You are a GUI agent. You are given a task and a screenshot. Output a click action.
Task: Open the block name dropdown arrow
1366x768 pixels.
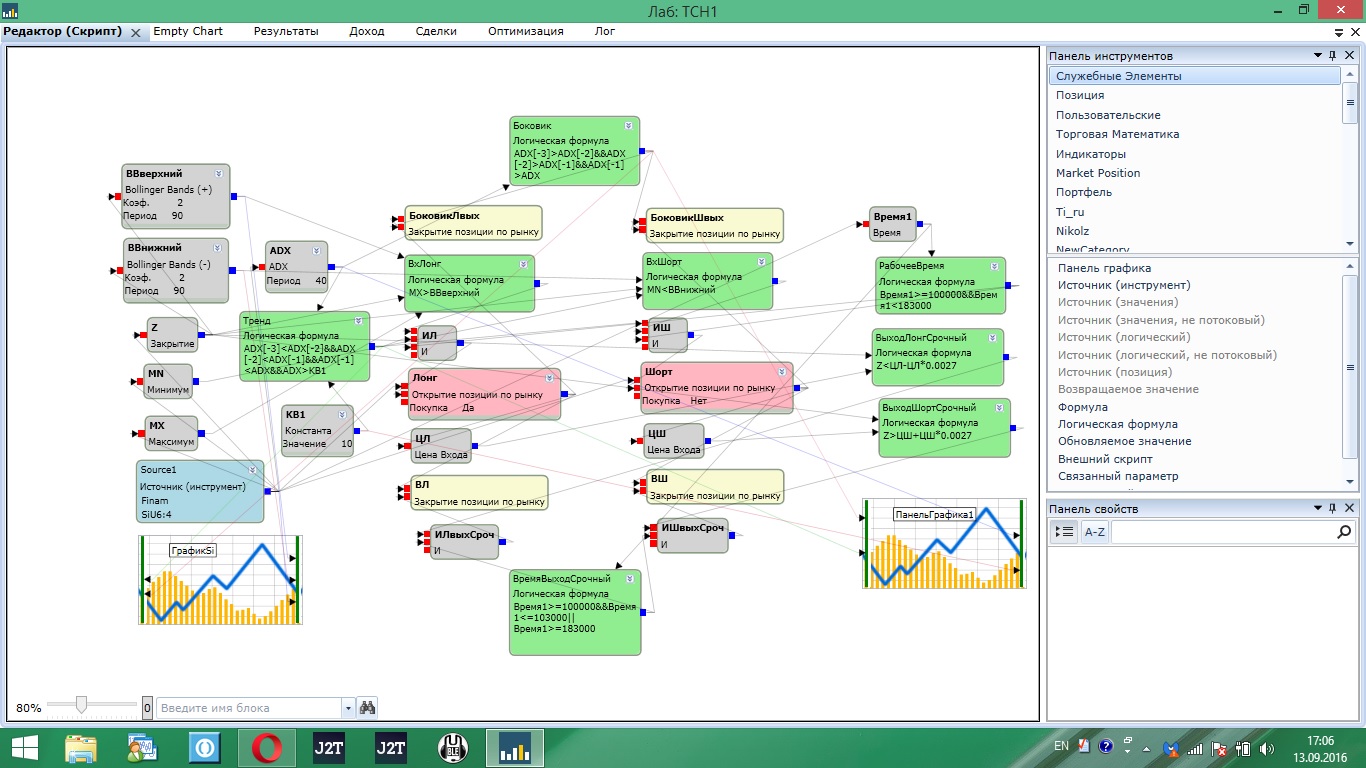point(348,708)
